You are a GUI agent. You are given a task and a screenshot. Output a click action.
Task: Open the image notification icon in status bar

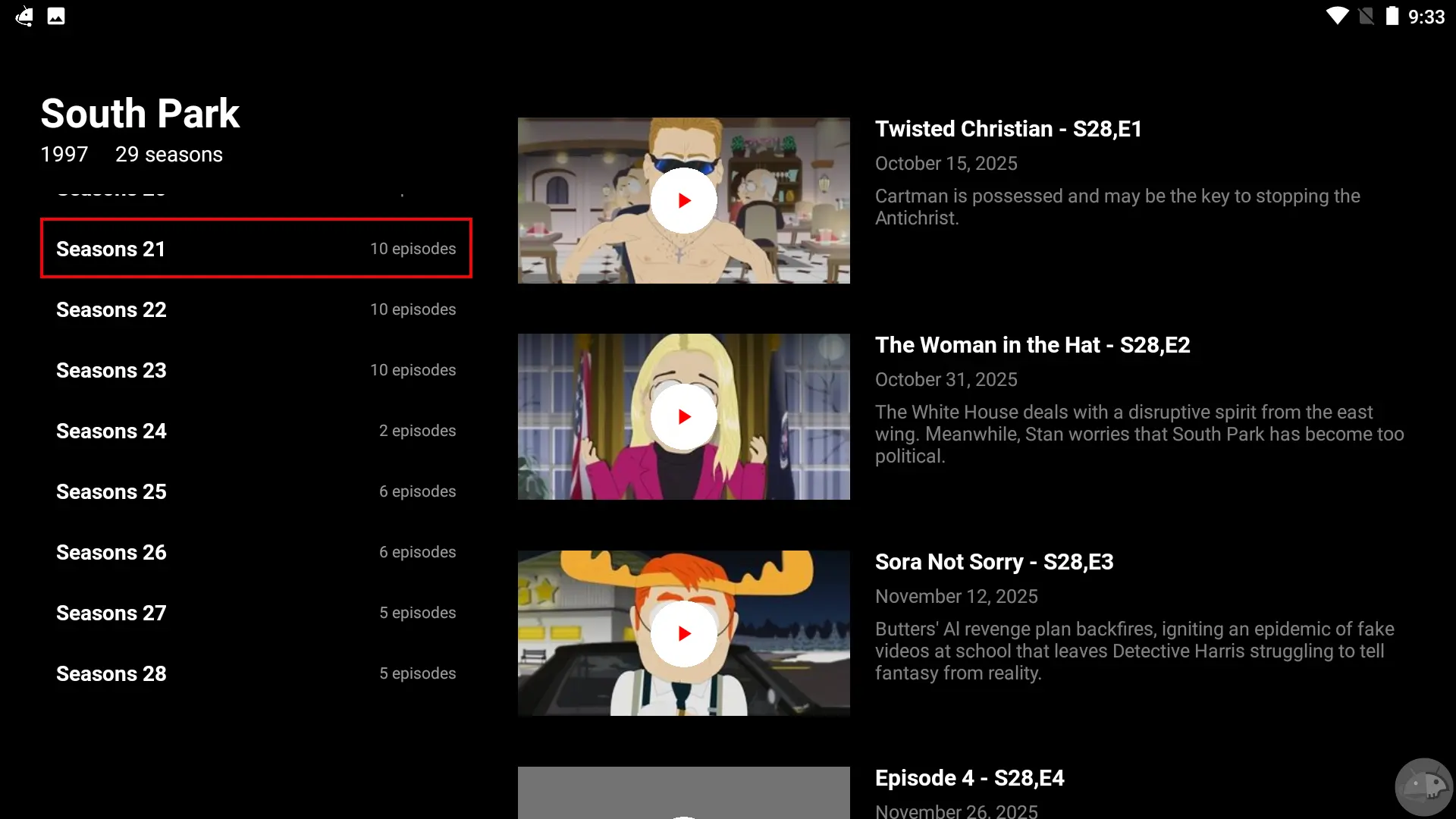(56, 16)
